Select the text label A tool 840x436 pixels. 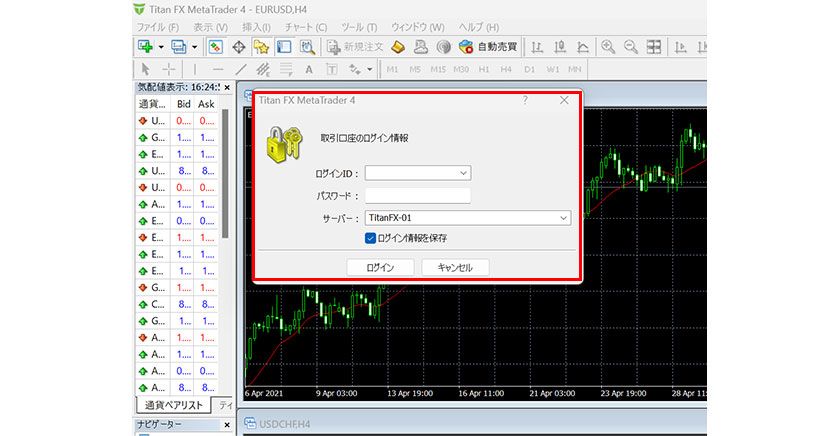[x=308, y=69]
